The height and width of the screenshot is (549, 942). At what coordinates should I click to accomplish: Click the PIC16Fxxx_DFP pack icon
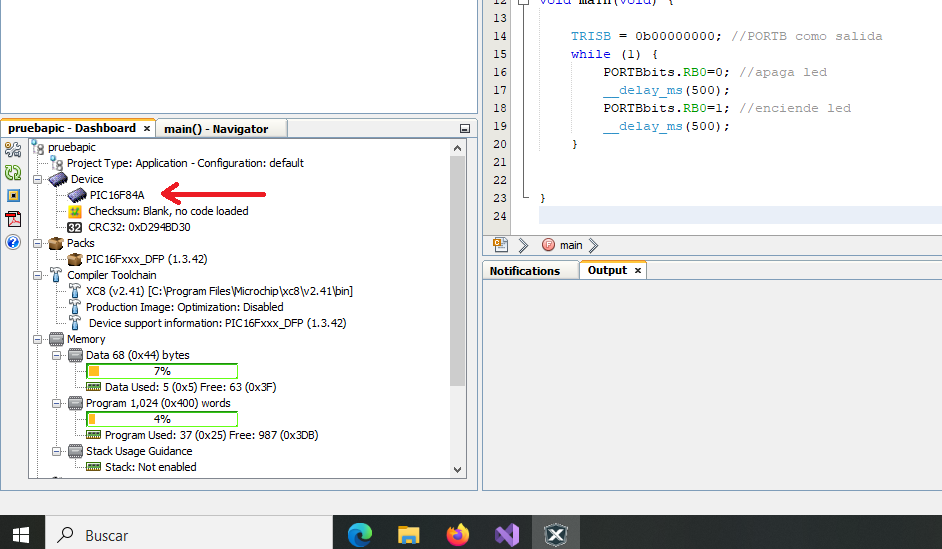coord(75,259)
